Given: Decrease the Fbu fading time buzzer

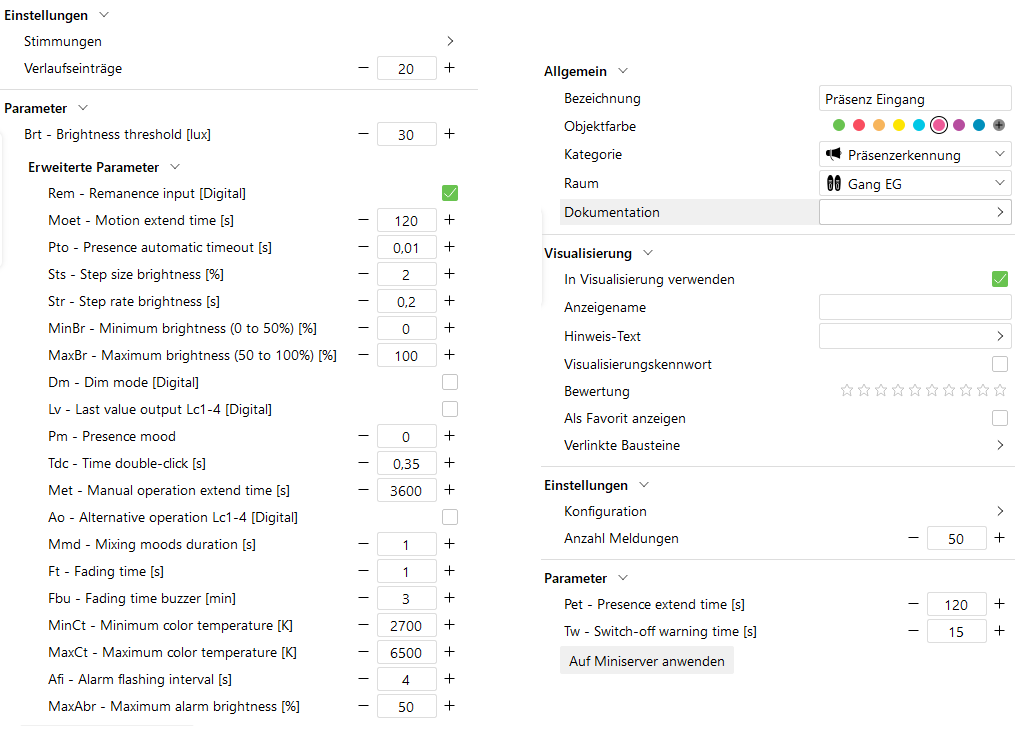Looking at the screenshot, I should [361, 598].
